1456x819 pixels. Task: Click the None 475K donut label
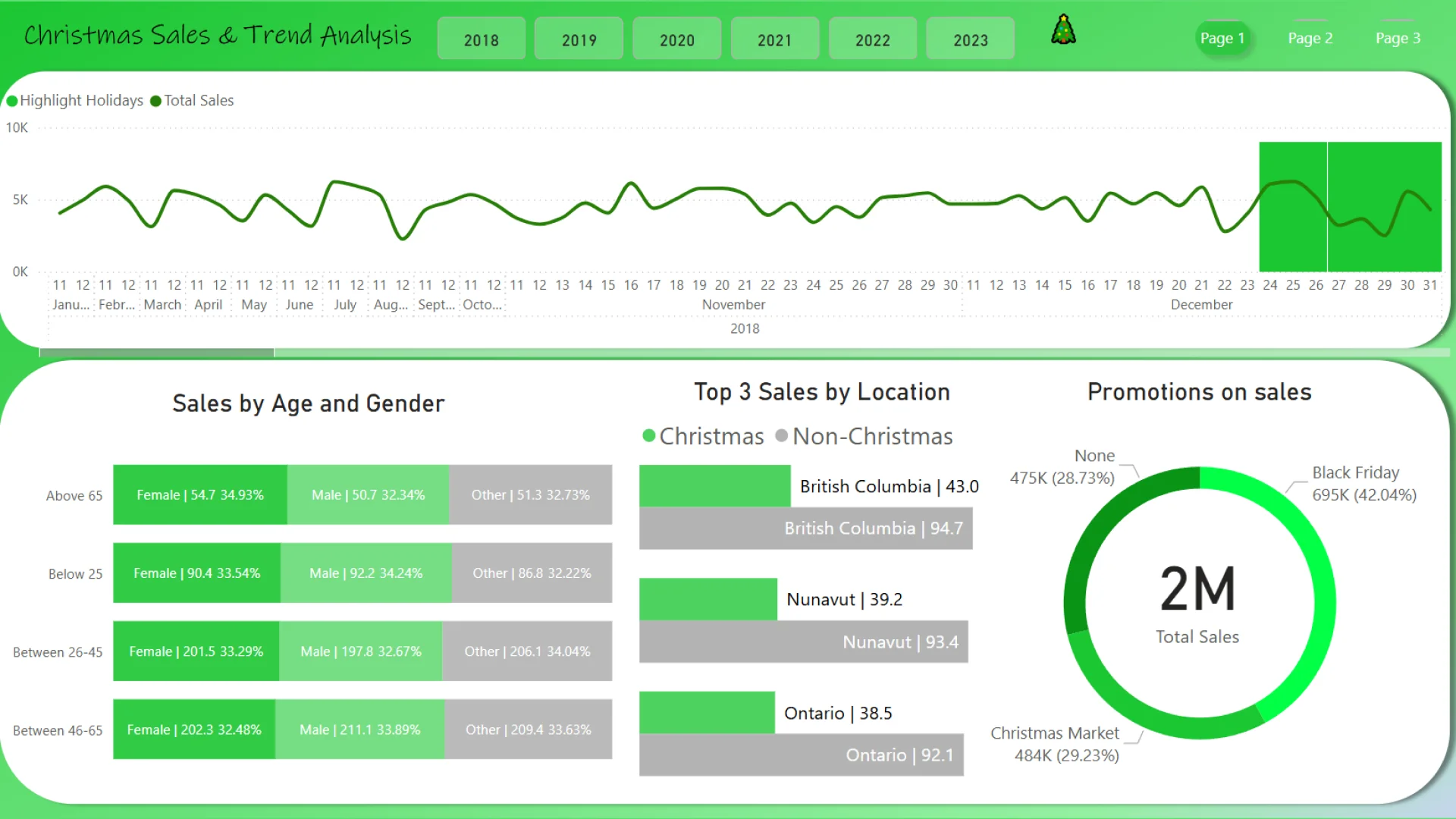click(x=1062, y=466)
